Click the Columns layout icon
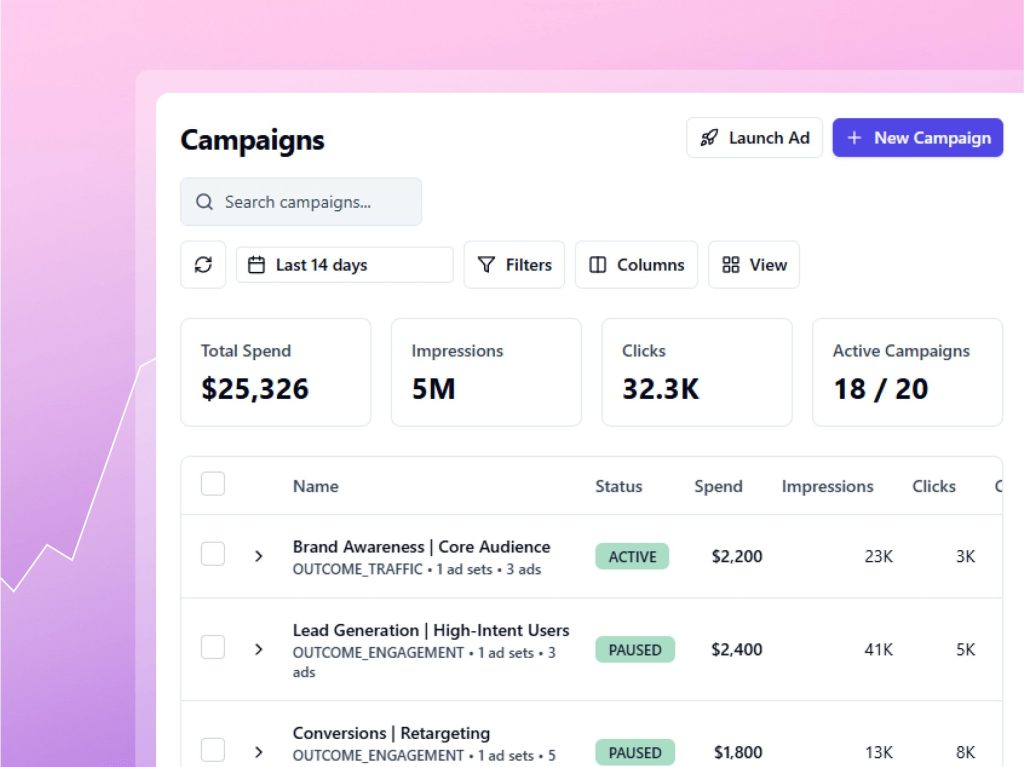This screenshot has height=767, width=1024. [x=598, y=265]
